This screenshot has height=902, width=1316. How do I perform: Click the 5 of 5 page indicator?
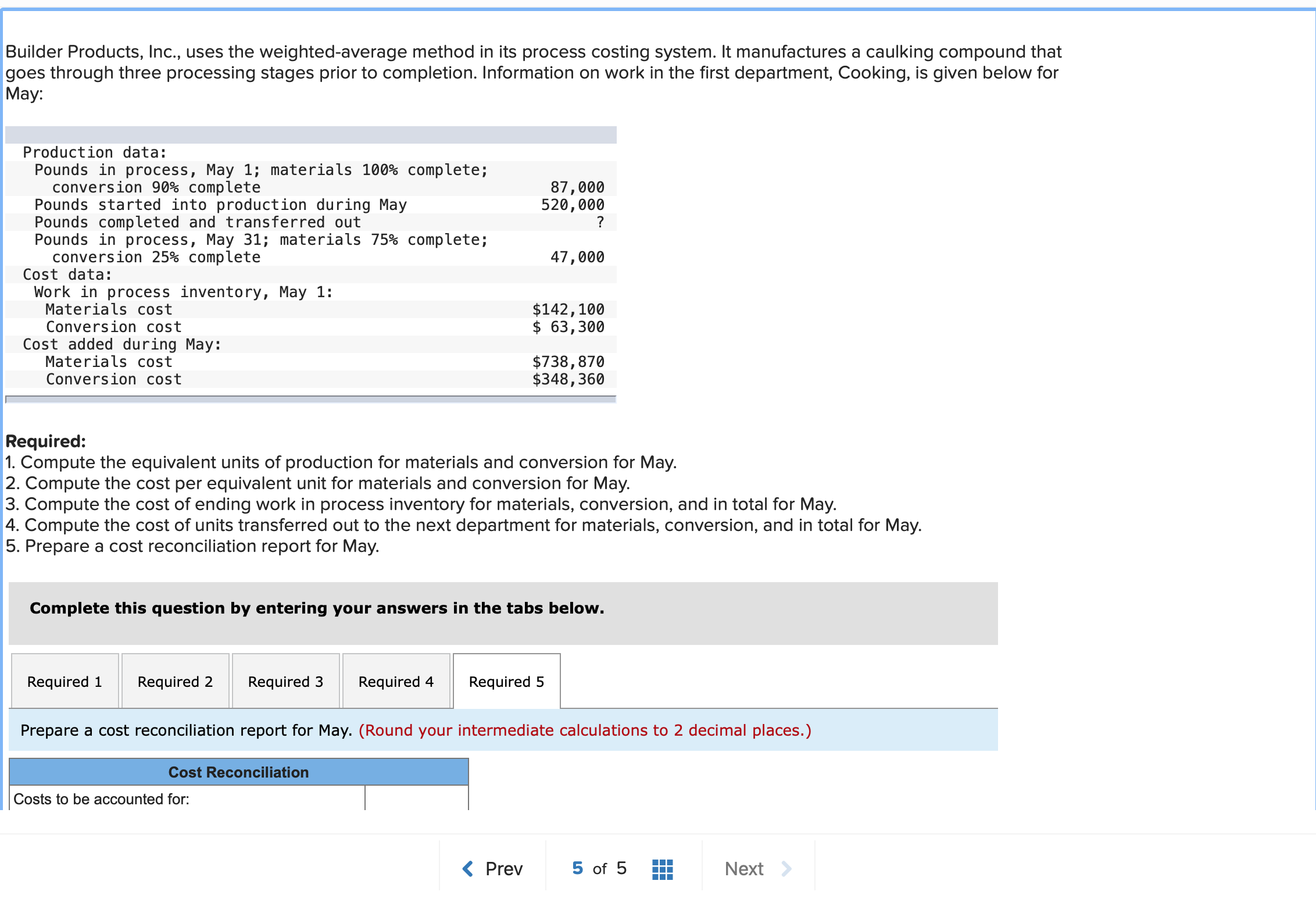click(x=599, y=868)
